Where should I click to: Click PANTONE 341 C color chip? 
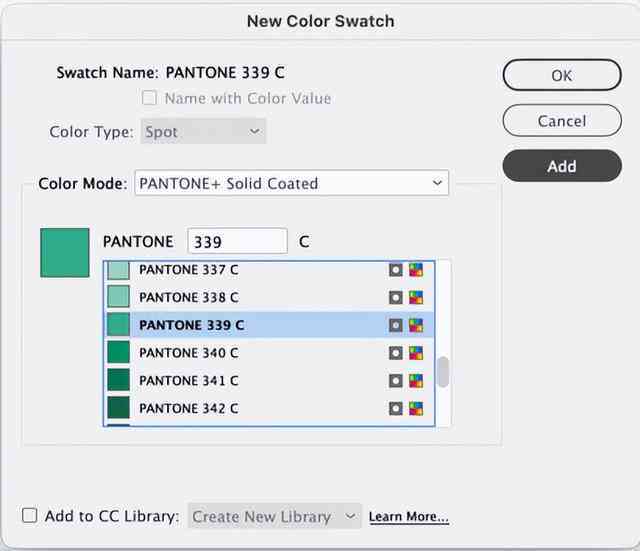pyautogui.click(x=118, y=380)
